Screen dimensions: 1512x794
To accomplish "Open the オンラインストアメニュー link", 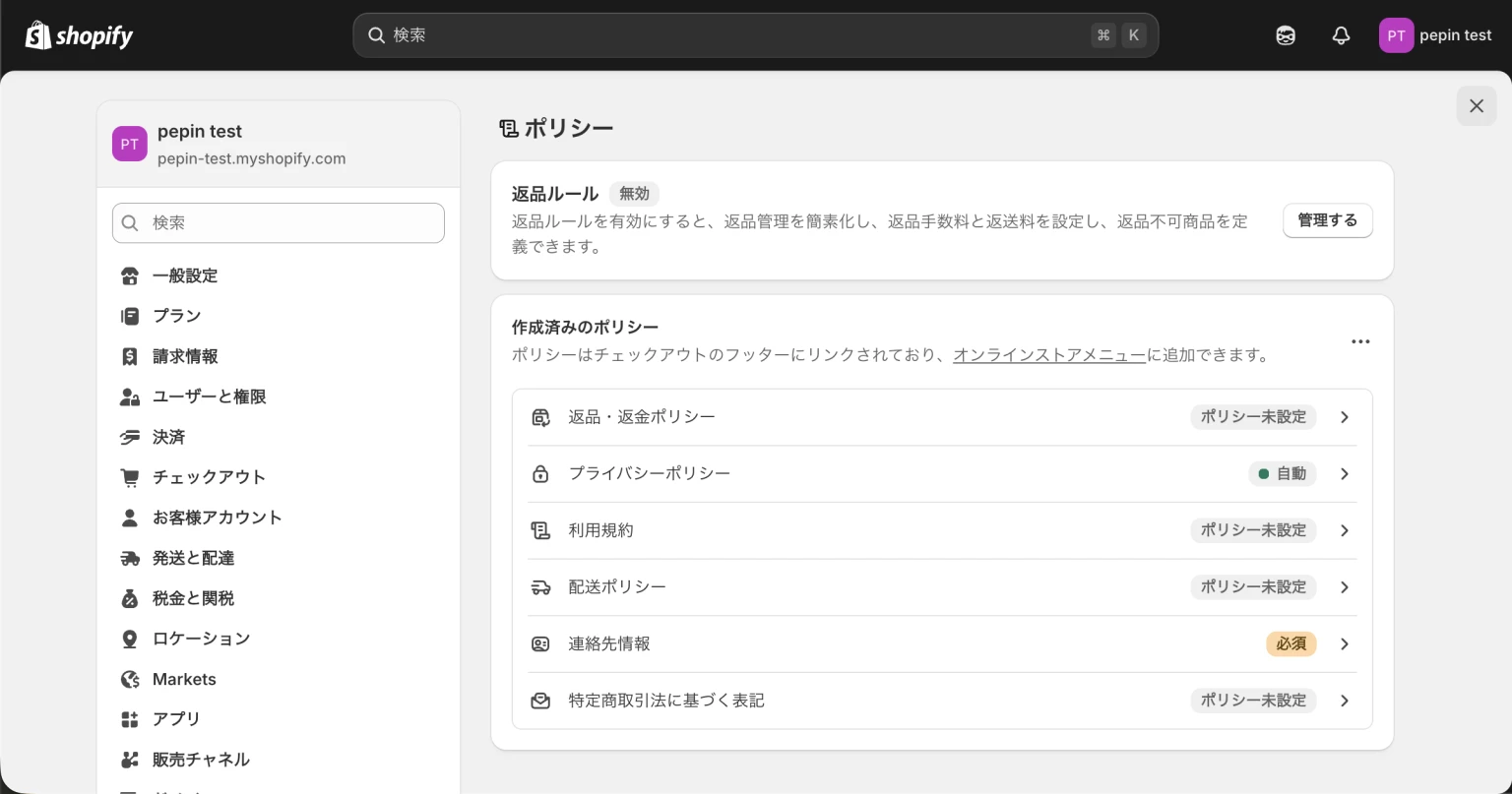I will [1048, 355].
